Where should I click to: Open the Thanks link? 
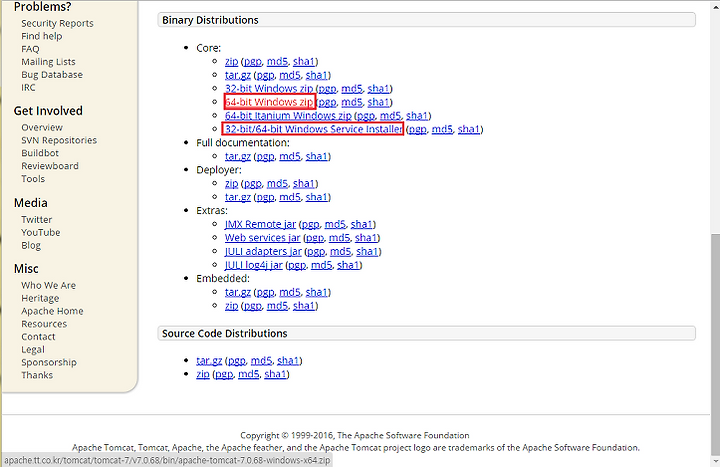tap(37, 375)
